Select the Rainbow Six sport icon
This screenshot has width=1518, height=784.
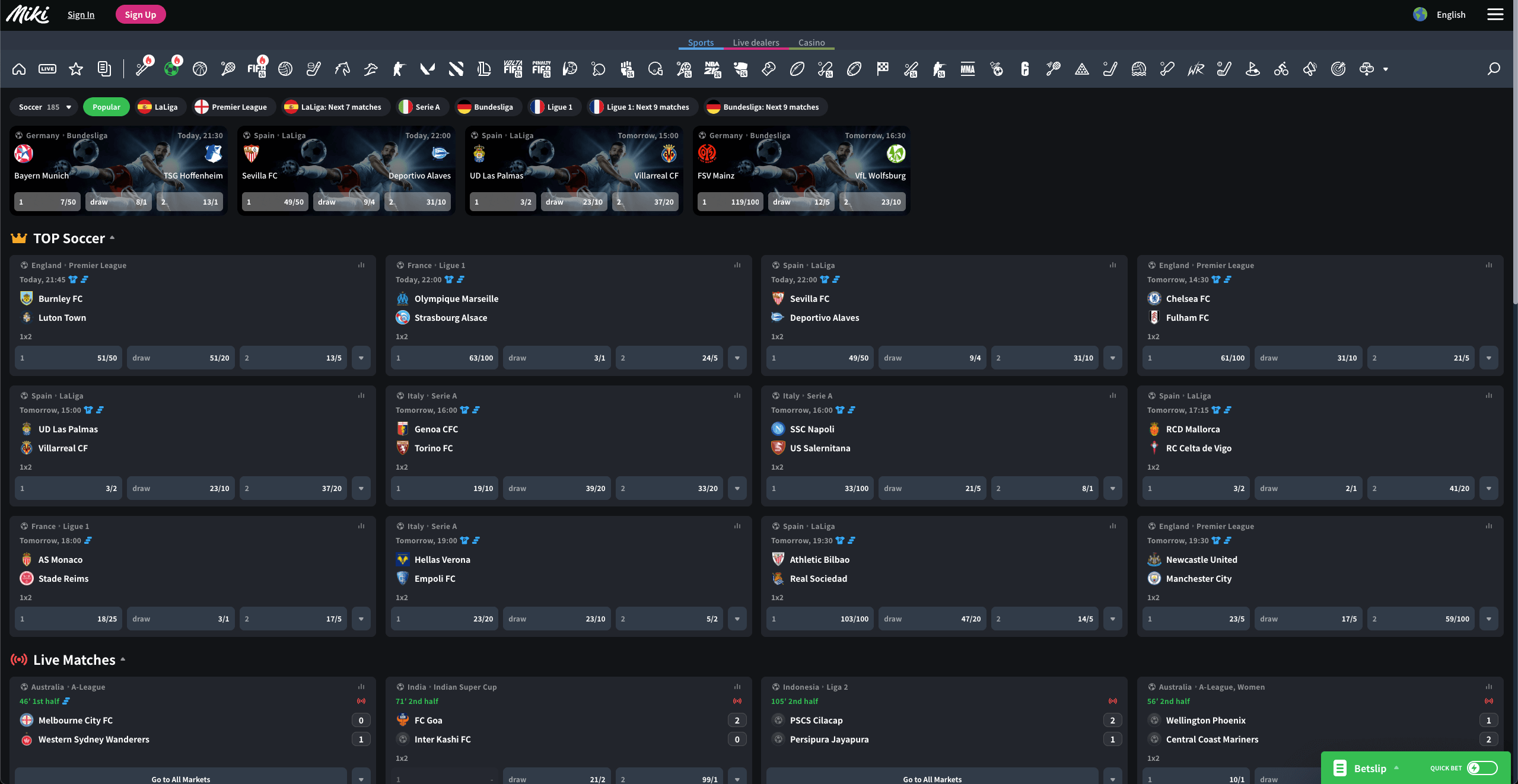click(1025, 69)
